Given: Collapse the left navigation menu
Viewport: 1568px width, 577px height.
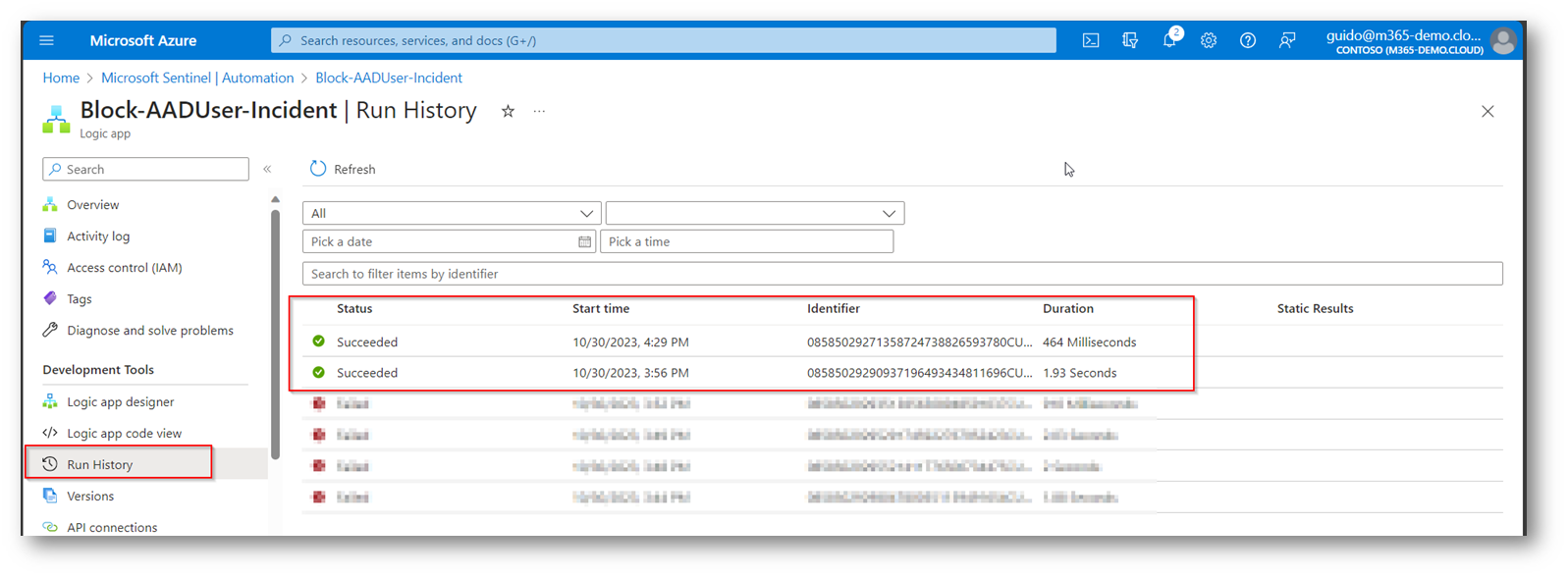Looking at the screenshot, I should click(267, 169).
